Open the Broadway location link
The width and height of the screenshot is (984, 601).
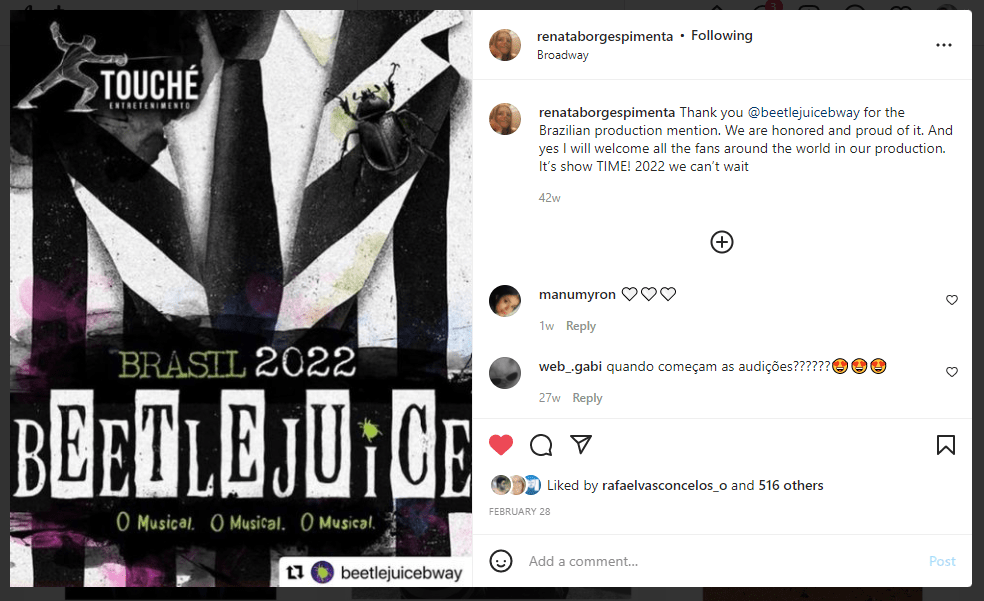point(563,55)
